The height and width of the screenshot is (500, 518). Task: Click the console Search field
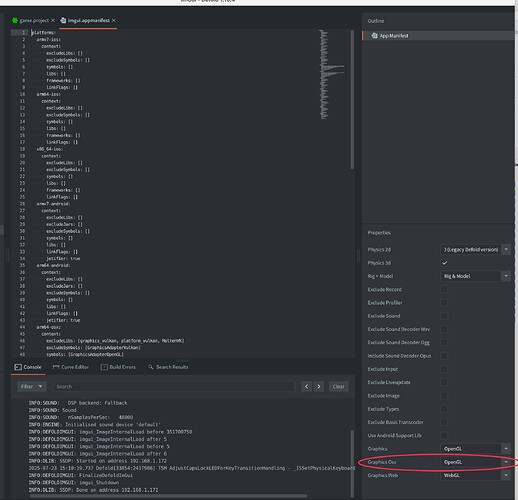point(174,386)
